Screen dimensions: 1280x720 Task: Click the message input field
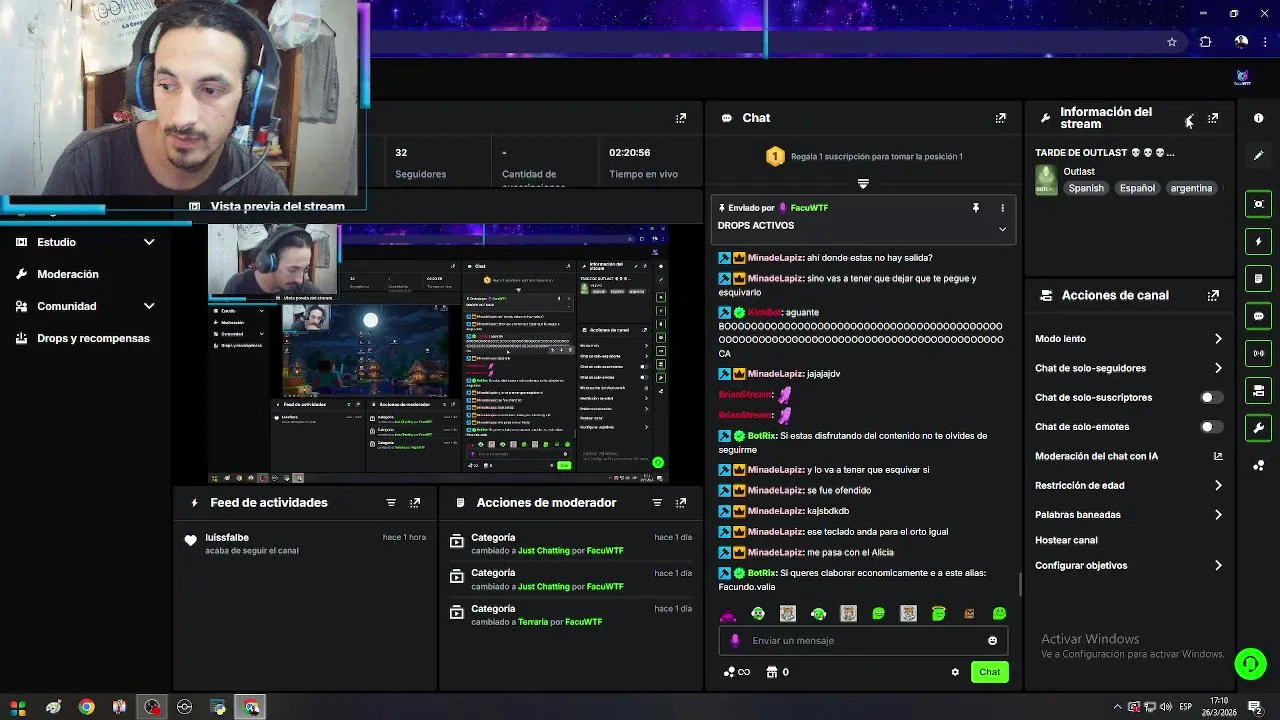863,641
